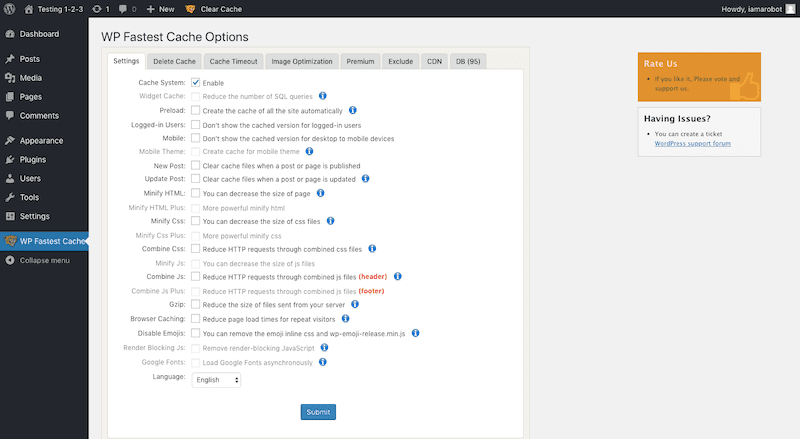This screenshot has height=439, width=800.
Task: Enable the Logged-in Users checkbox
Action: [x=195, y=125]
